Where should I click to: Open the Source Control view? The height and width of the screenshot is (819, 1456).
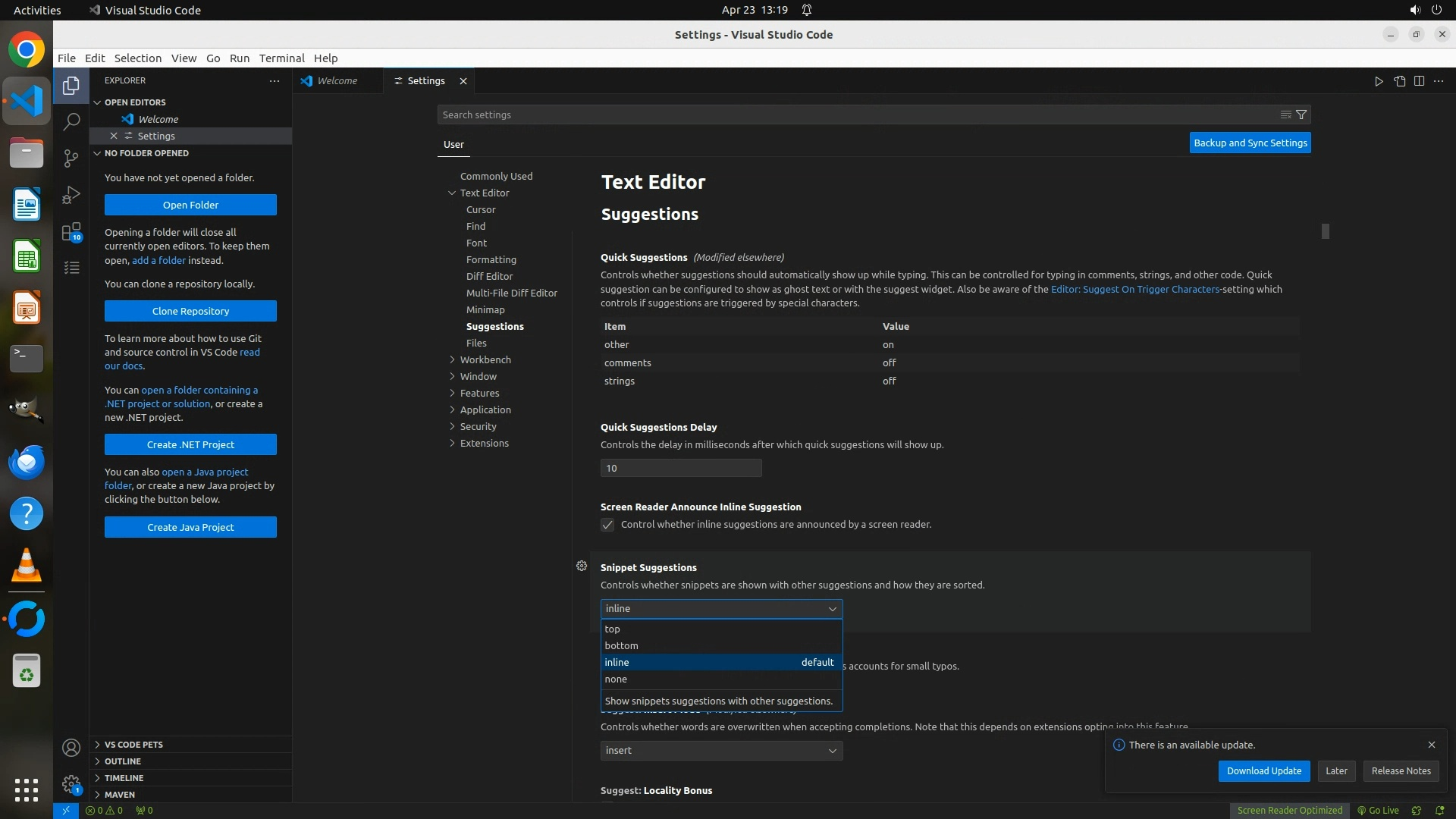(71, 158)
